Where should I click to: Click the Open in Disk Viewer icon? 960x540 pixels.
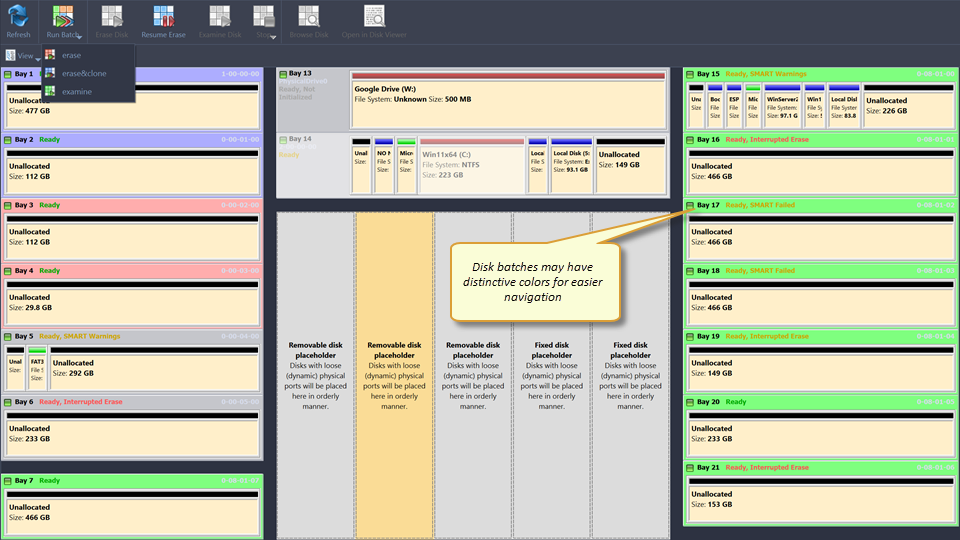[x=374, y=16]
